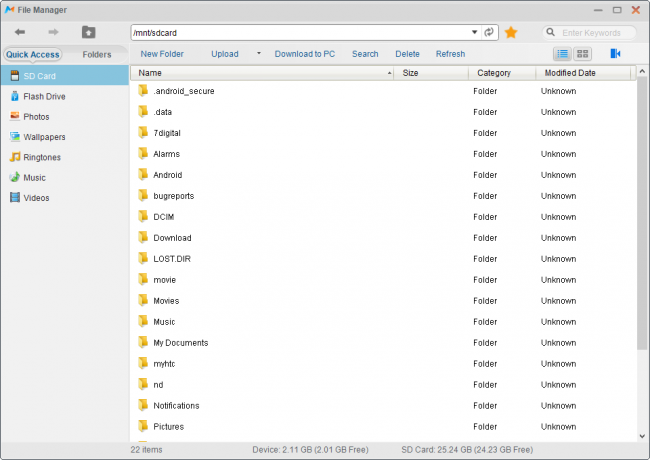Switch to list view icon
Image resolution: width=650 pixels, height=460 pixels.
562,54
